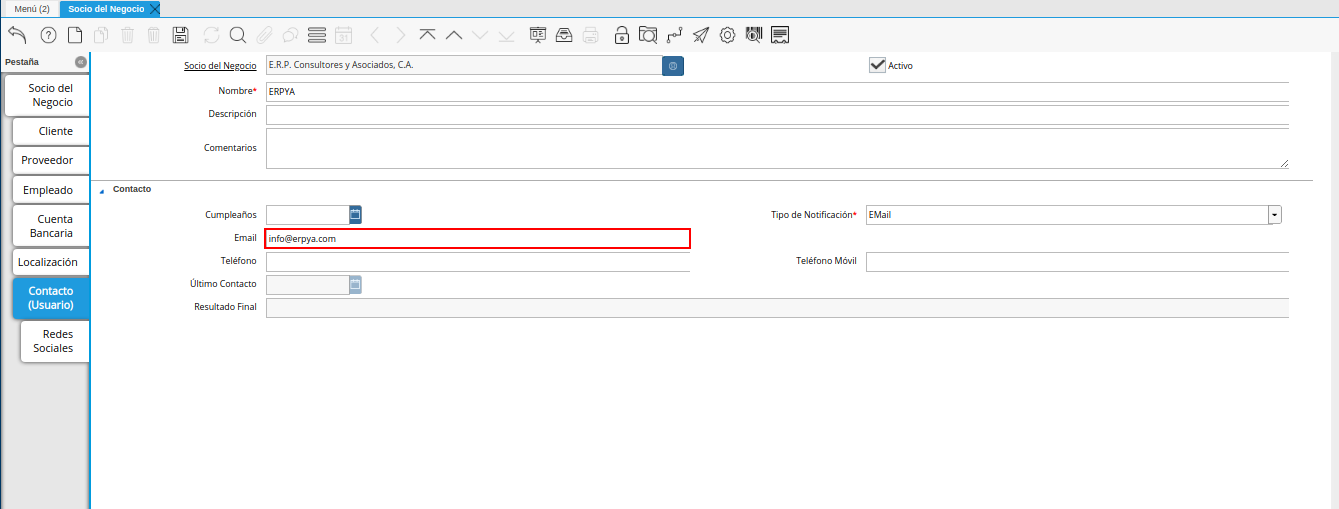Image resolution: width=1339 pixels, height=509 pixels.
Task: Click the attachment paperclip icon
Action: click(x=264, y=36)
